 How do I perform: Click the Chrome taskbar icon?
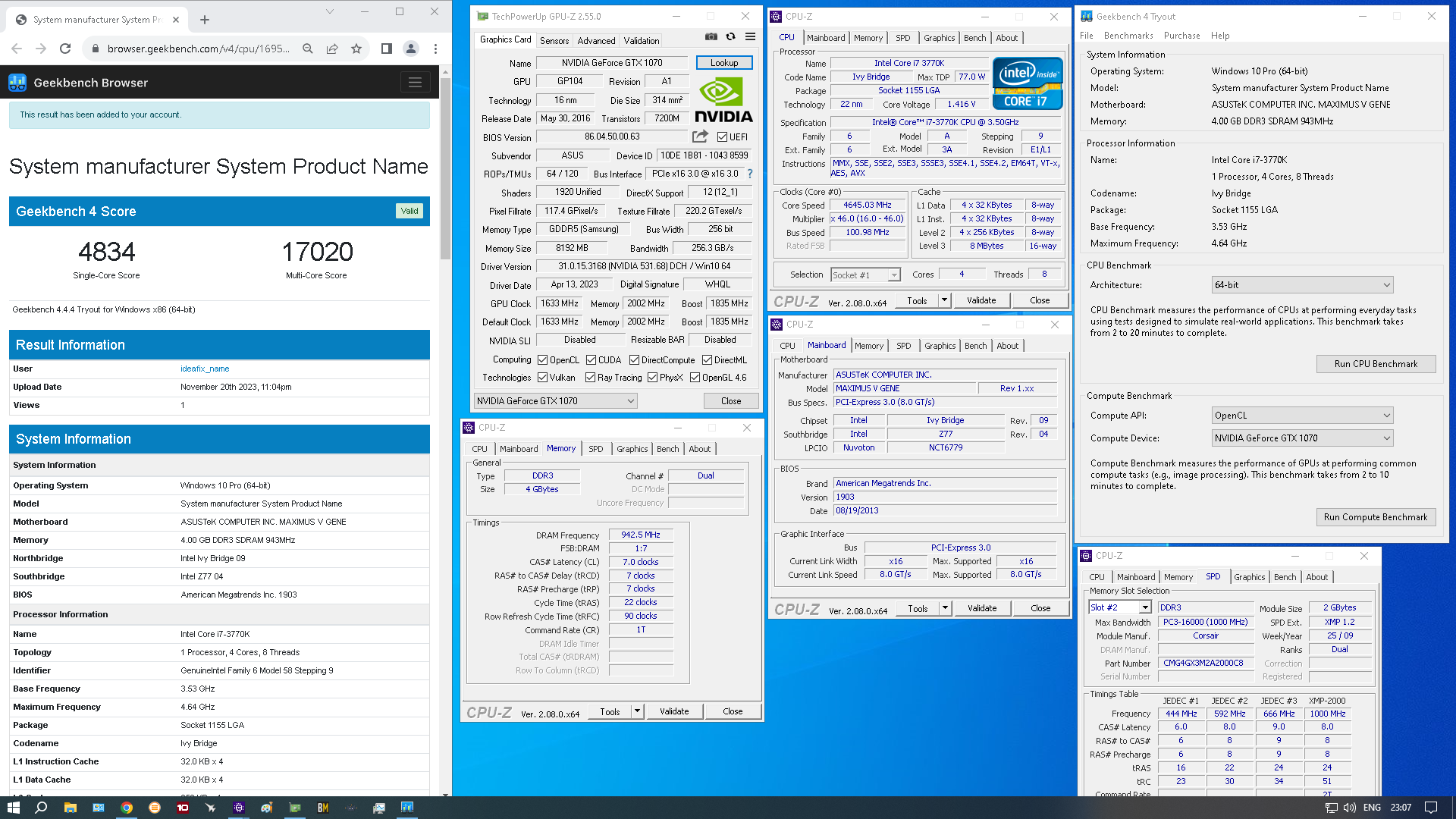point(127,808)
